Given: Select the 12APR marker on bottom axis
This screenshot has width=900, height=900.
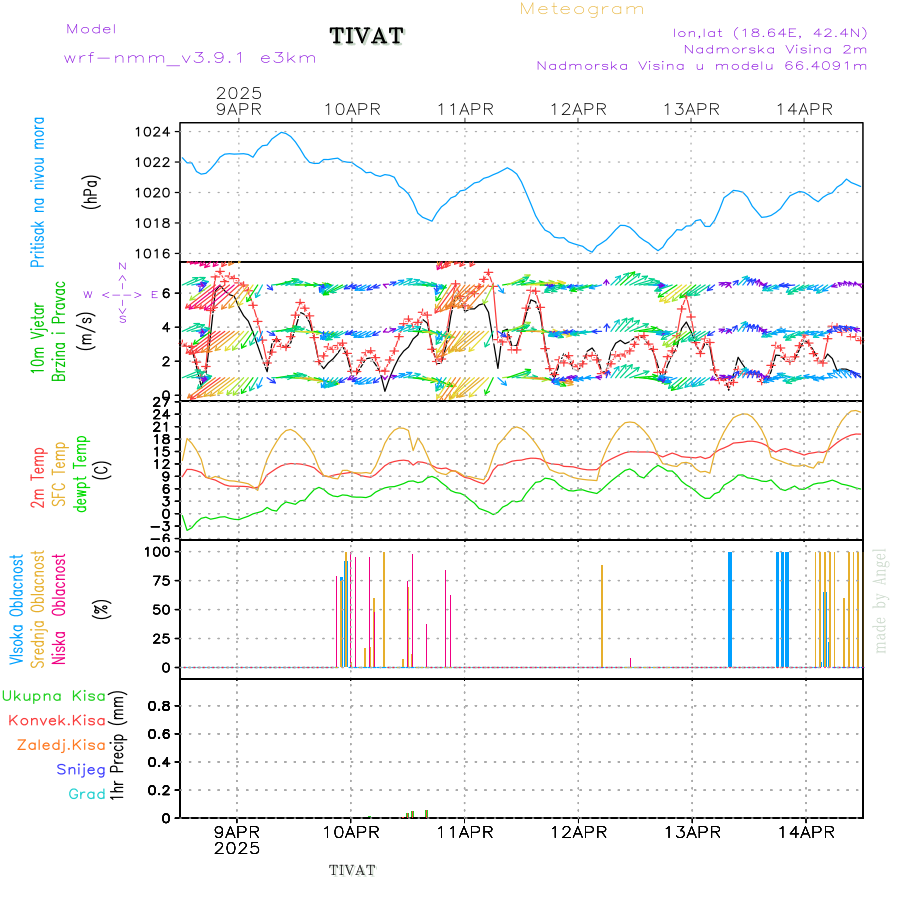Looking at the screenshot, I should [579, 831].
